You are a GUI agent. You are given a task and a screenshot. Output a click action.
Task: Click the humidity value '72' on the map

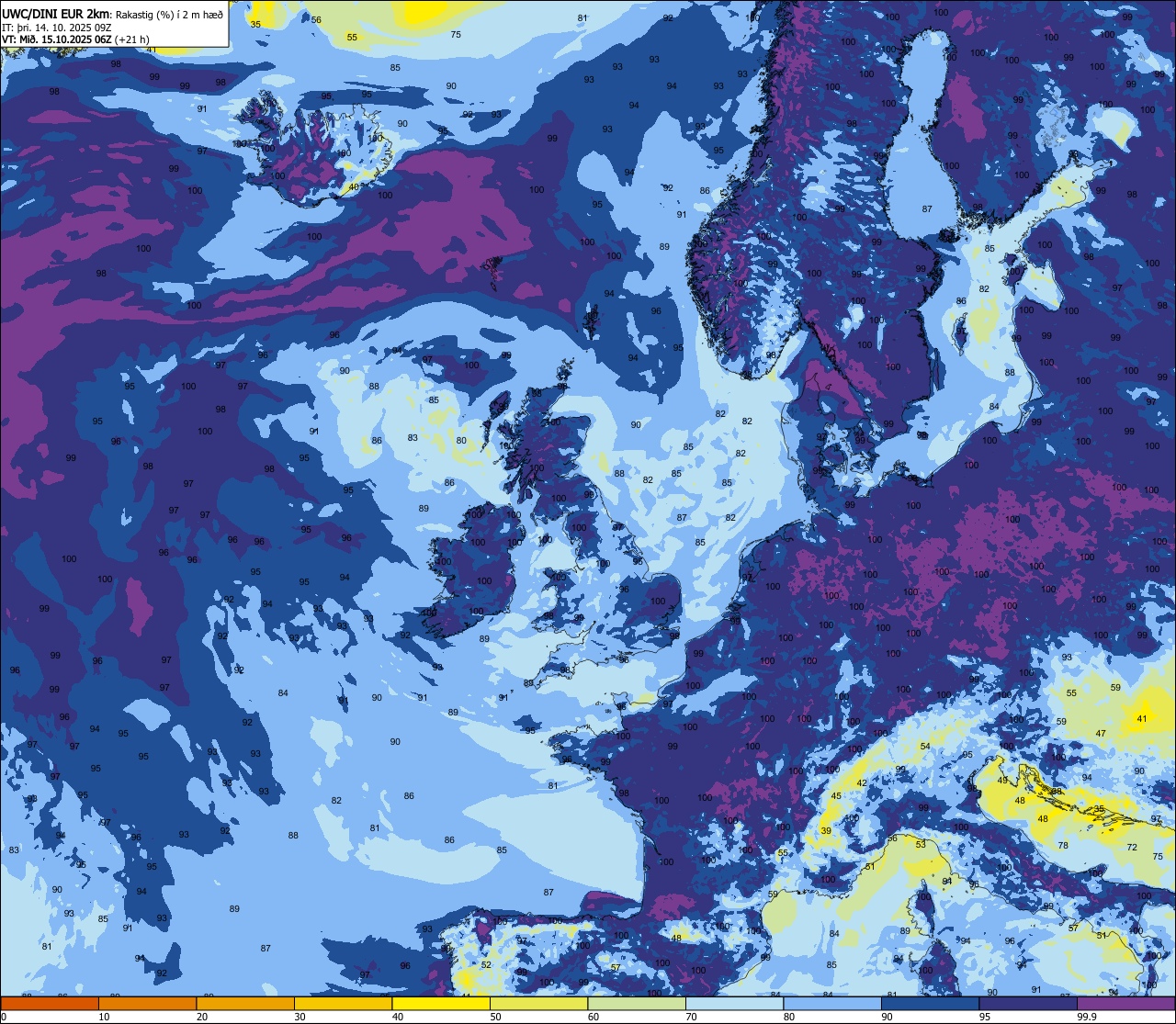1132,847
